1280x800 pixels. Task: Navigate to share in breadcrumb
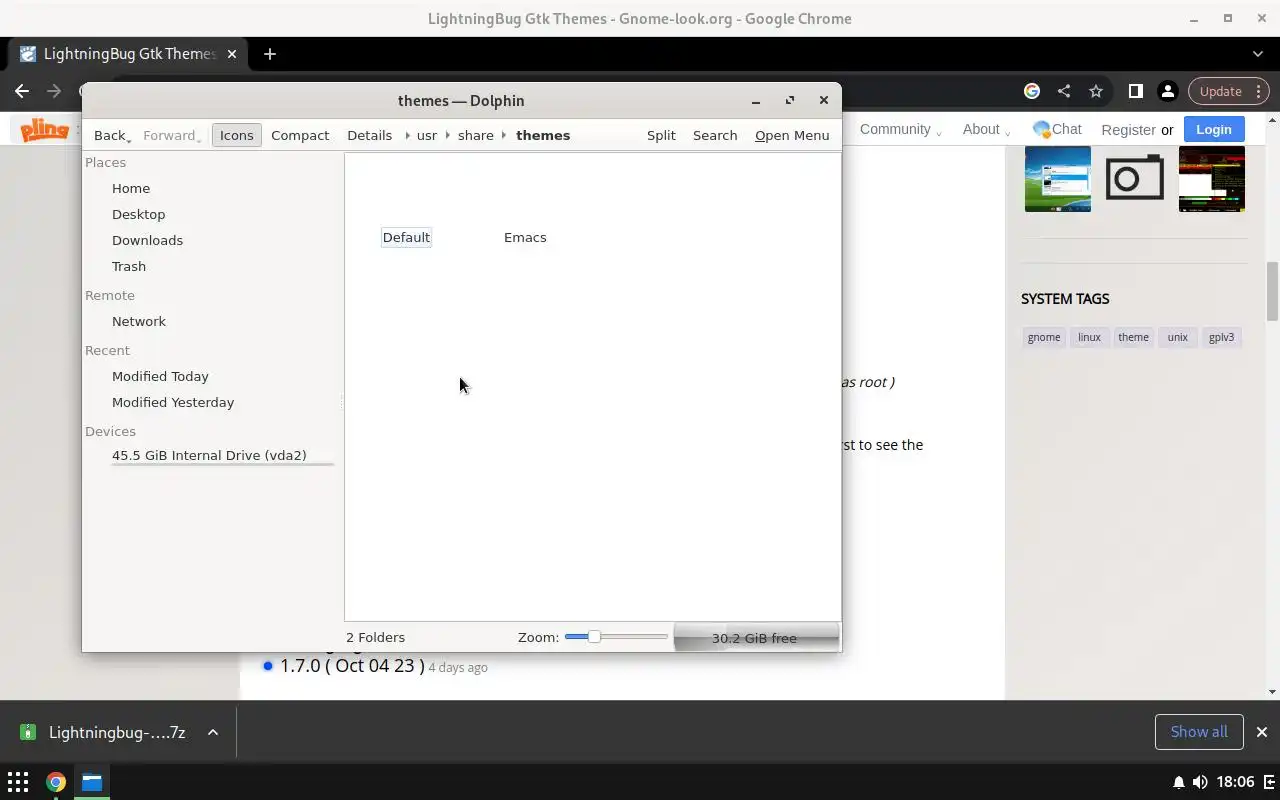click(x=476, y=135)
